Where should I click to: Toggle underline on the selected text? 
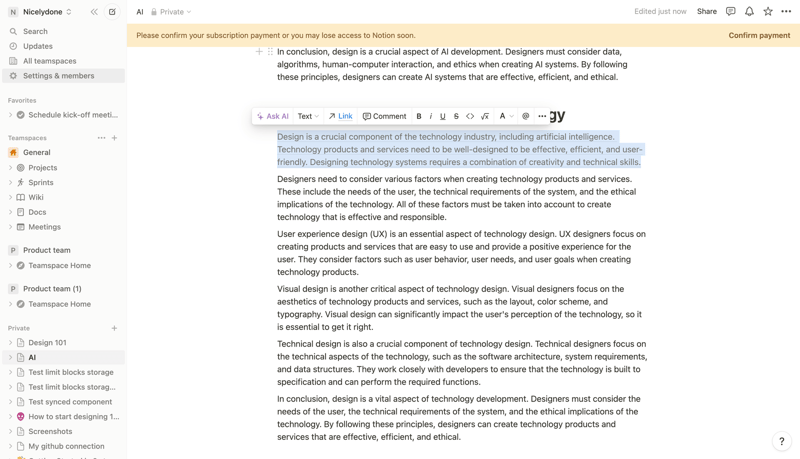[x=443, y=116]
